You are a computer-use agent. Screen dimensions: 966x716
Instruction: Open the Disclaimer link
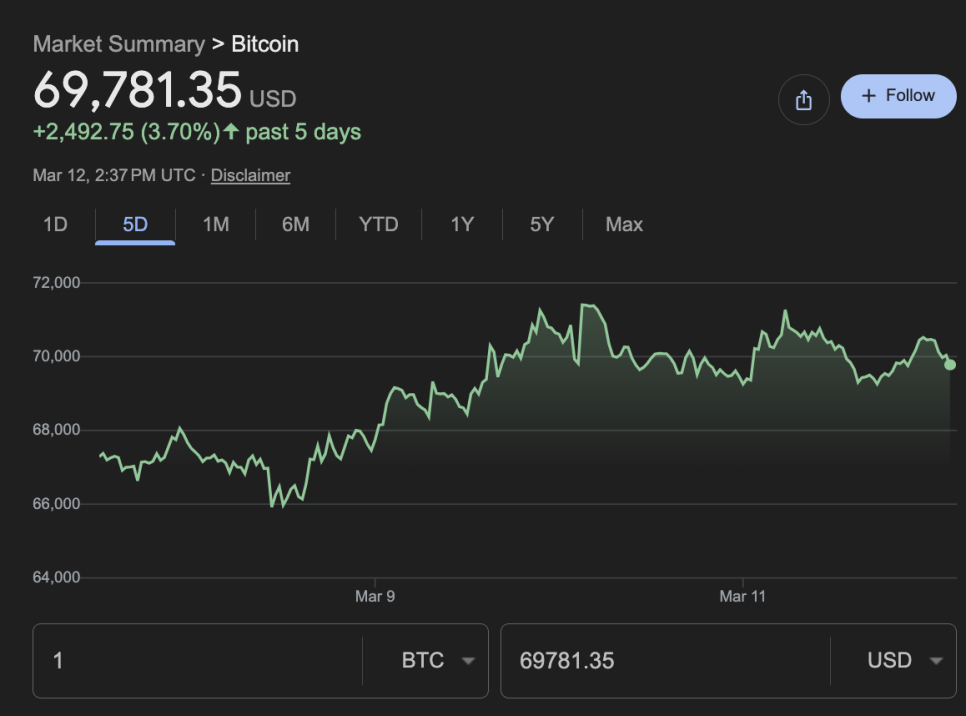(x=250, y=175)
